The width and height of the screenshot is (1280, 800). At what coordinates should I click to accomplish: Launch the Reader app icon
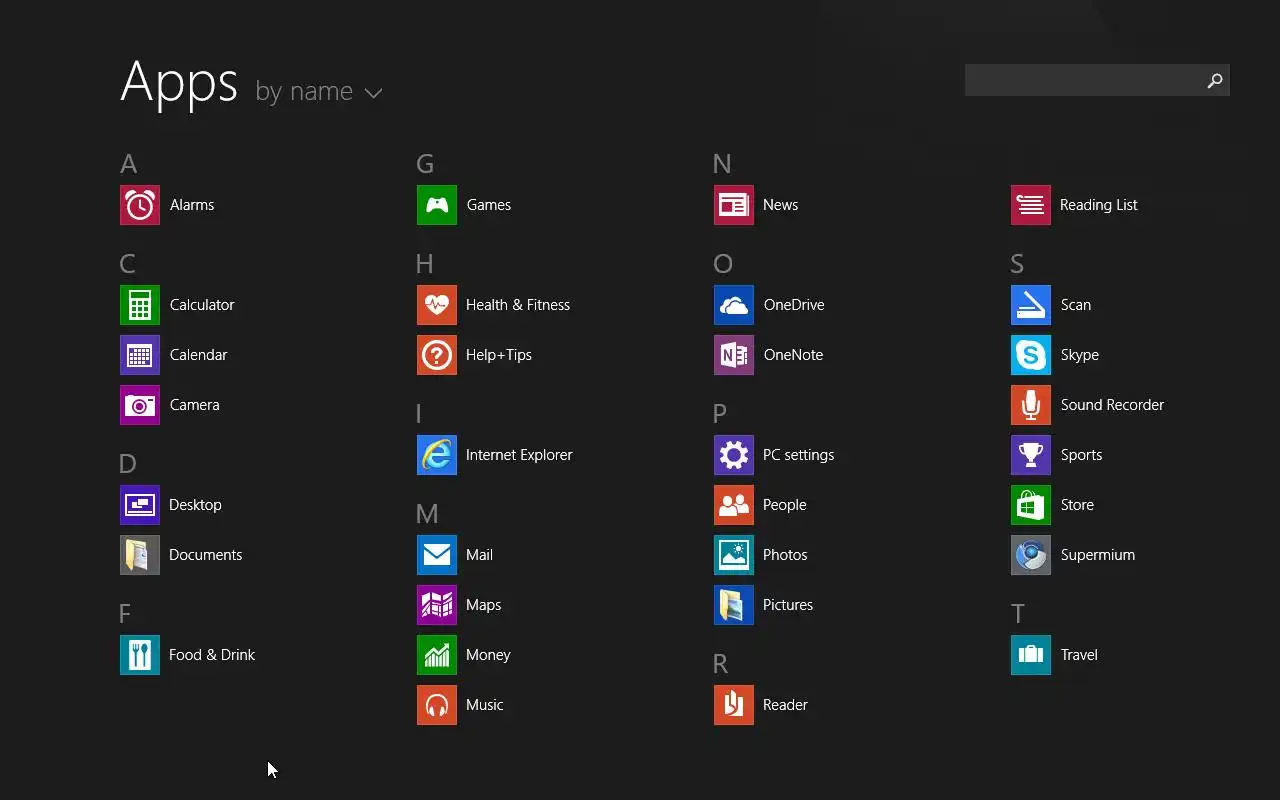(734, 705)
